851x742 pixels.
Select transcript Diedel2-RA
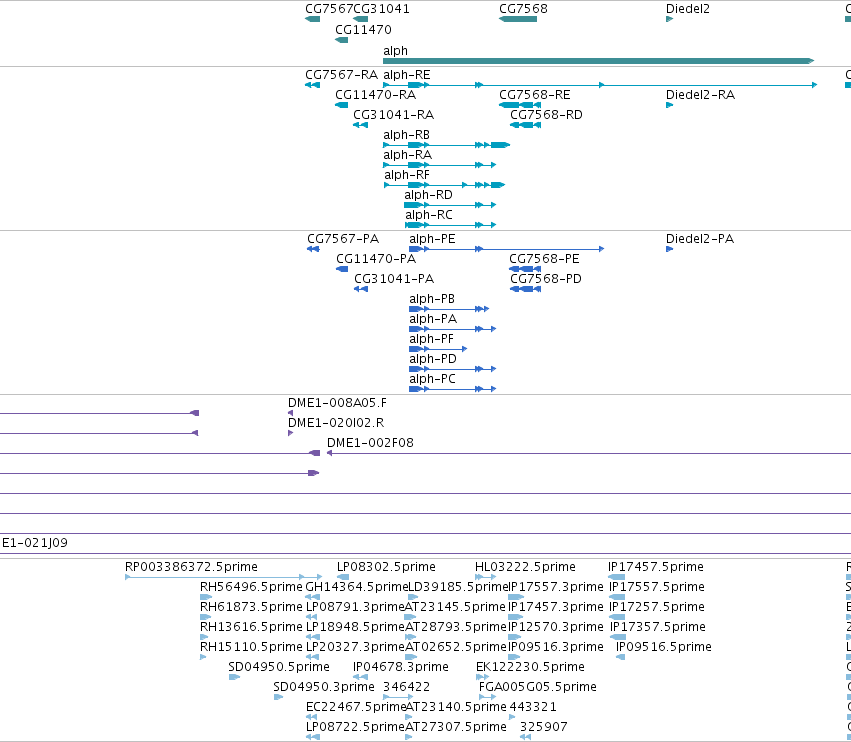point(669,105)
